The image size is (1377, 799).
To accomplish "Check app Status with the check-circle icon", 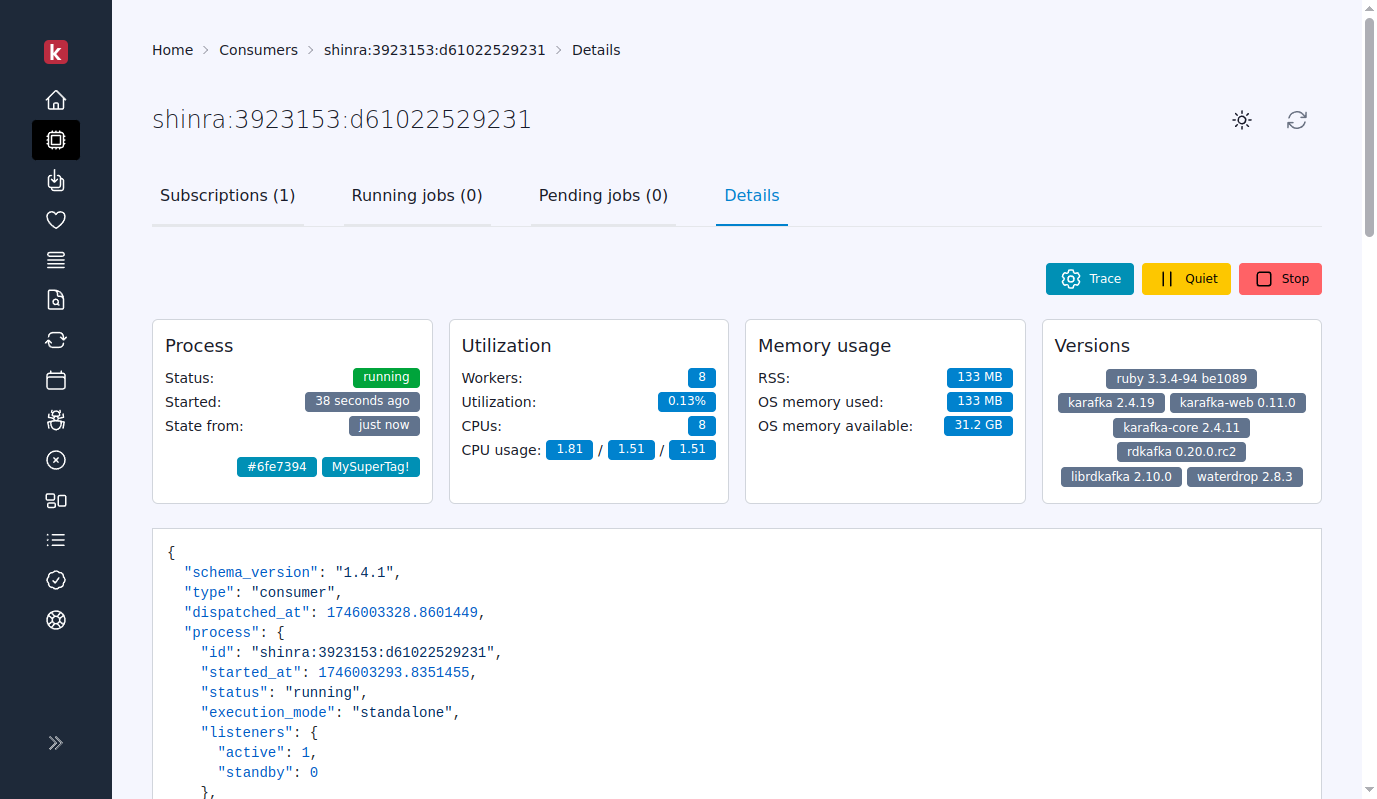I will click(x=56, y=580).
